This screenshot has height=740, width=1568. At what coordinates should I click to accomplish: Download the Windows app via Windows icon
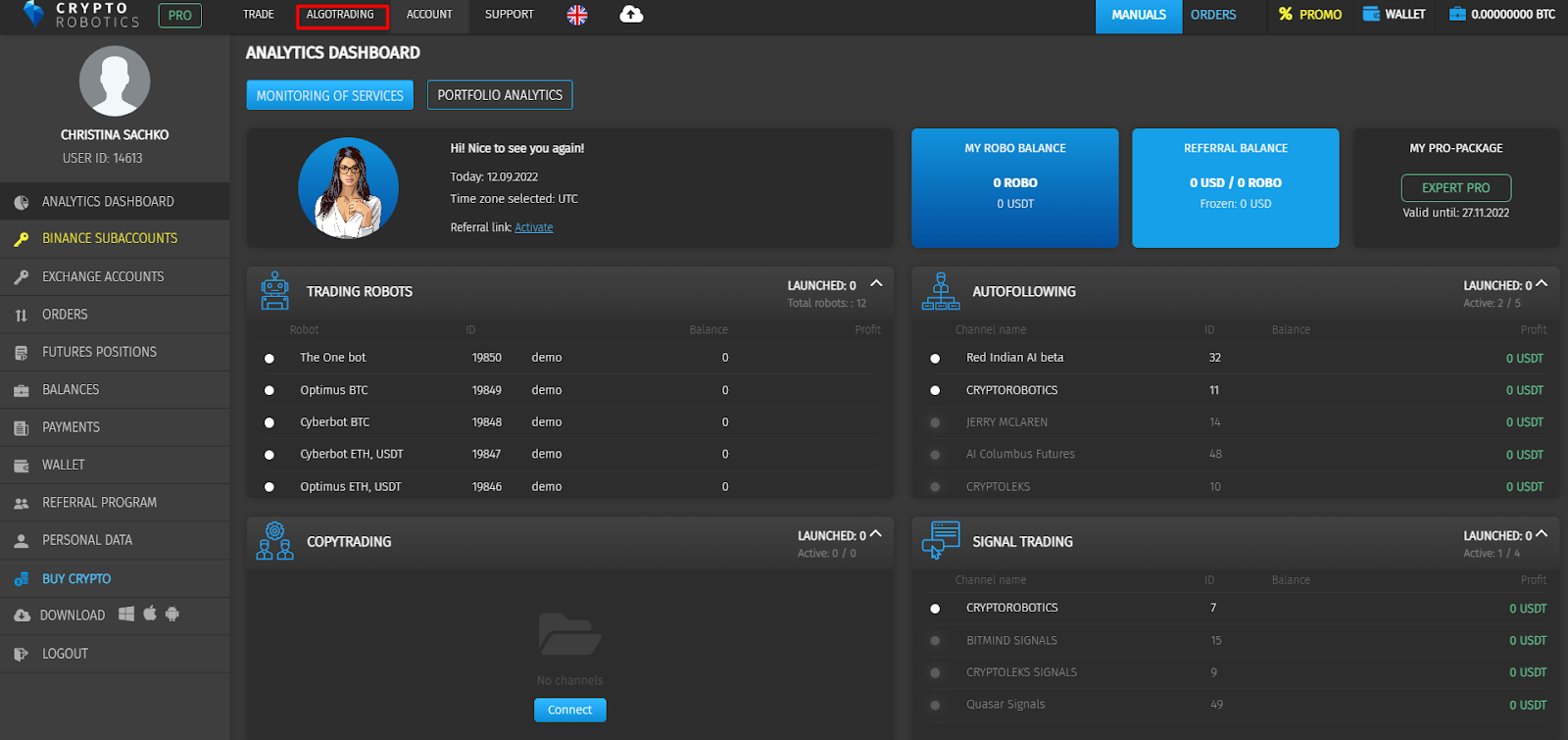(126, 614)
